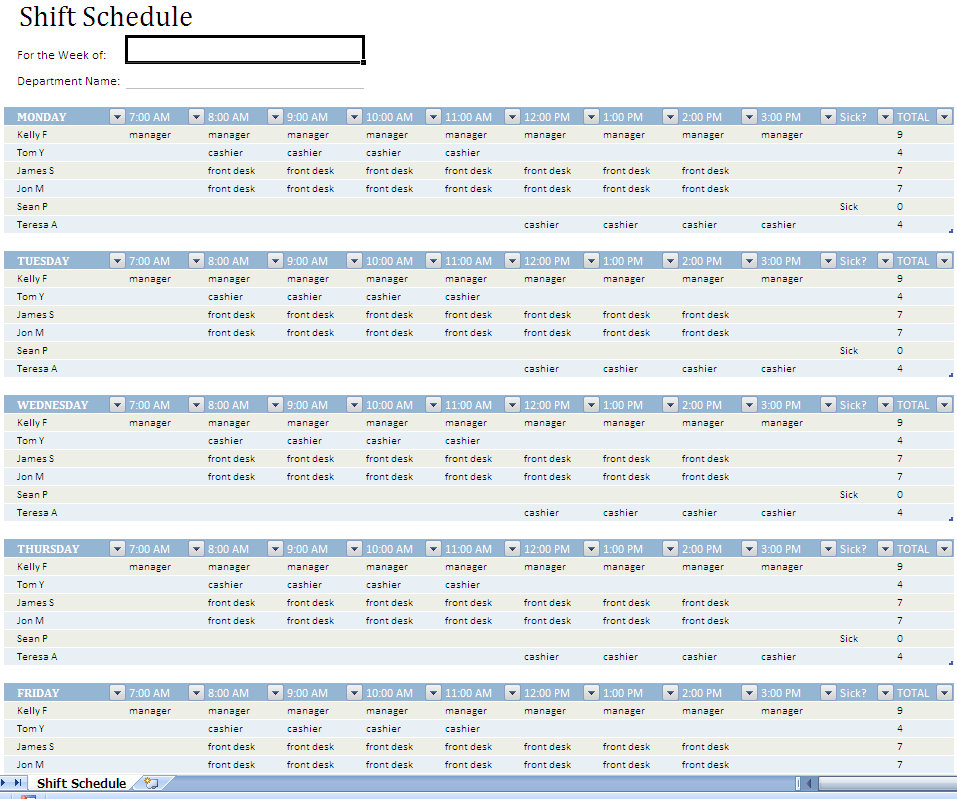The image size is (957, 799).
Task: Expand Thursday's 12:00 PM filter arrow
Action: click(591, 549)
